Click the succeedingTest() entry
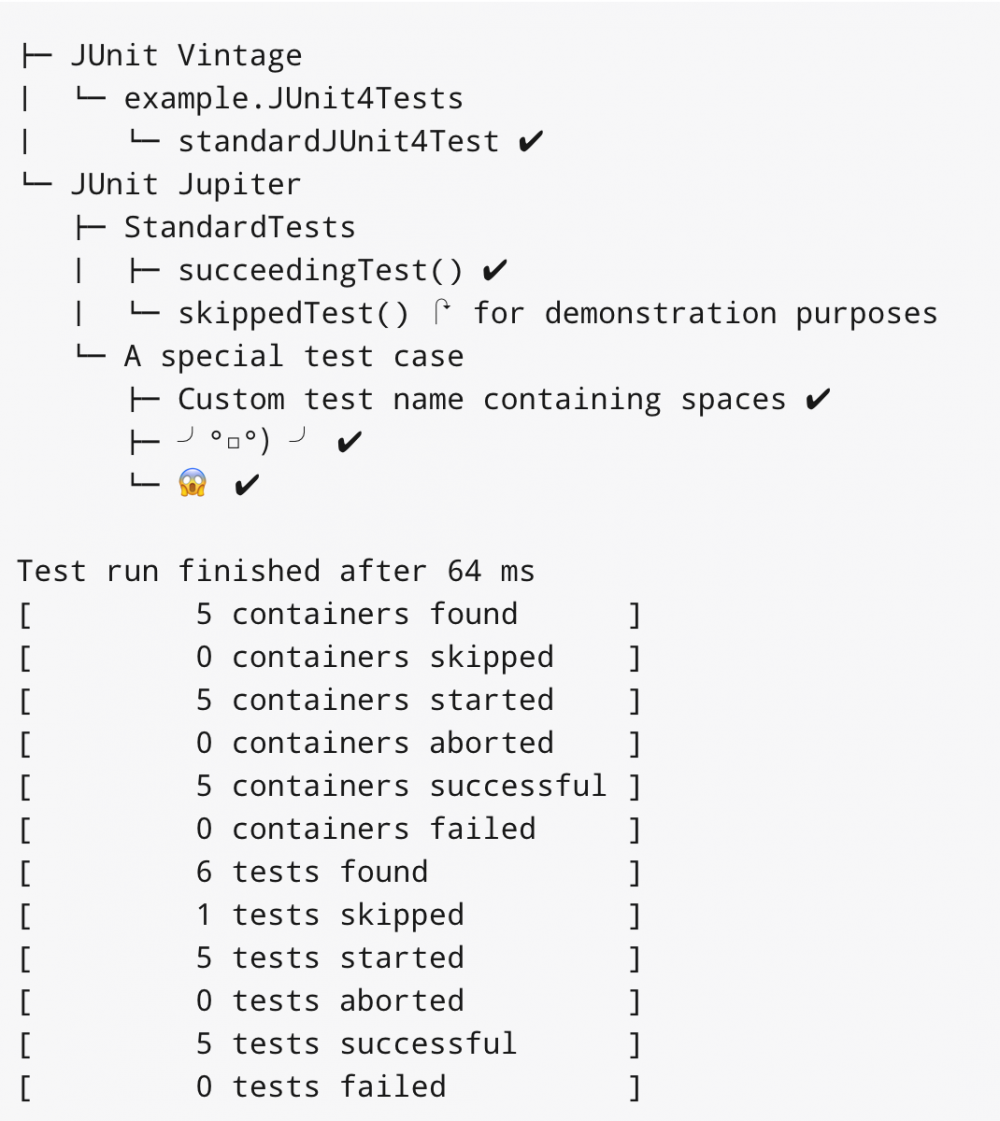 320,271
